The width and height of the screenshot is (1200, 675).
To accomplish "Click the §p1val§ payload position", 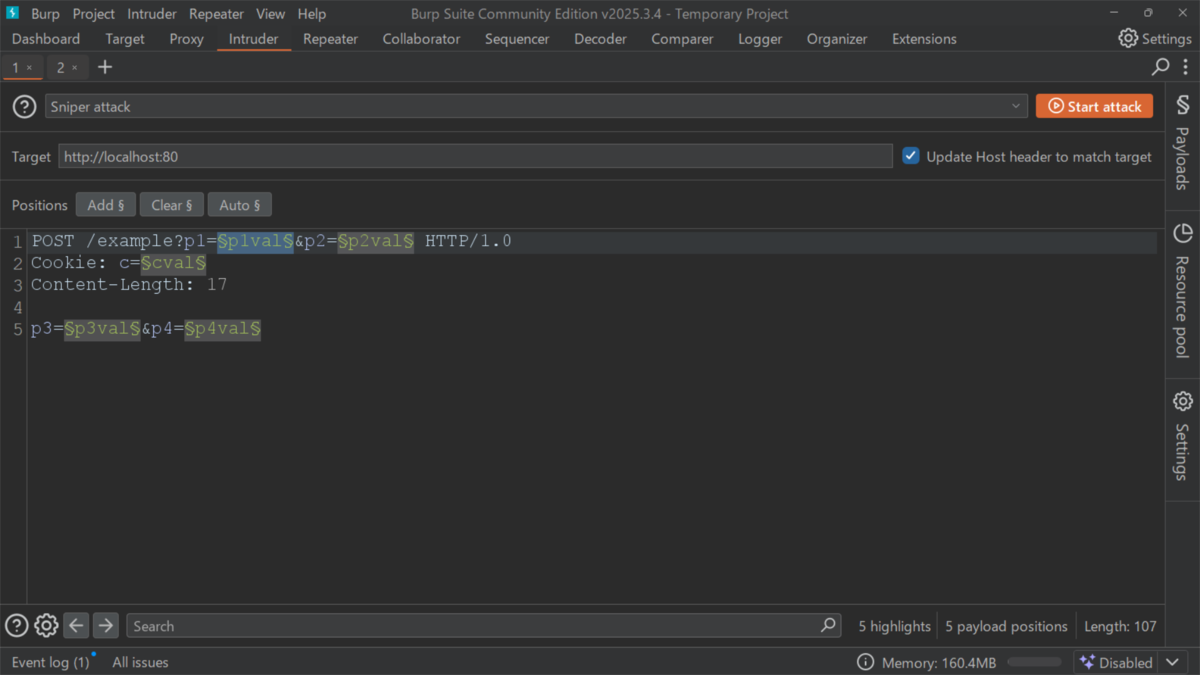I will [255, 241].
